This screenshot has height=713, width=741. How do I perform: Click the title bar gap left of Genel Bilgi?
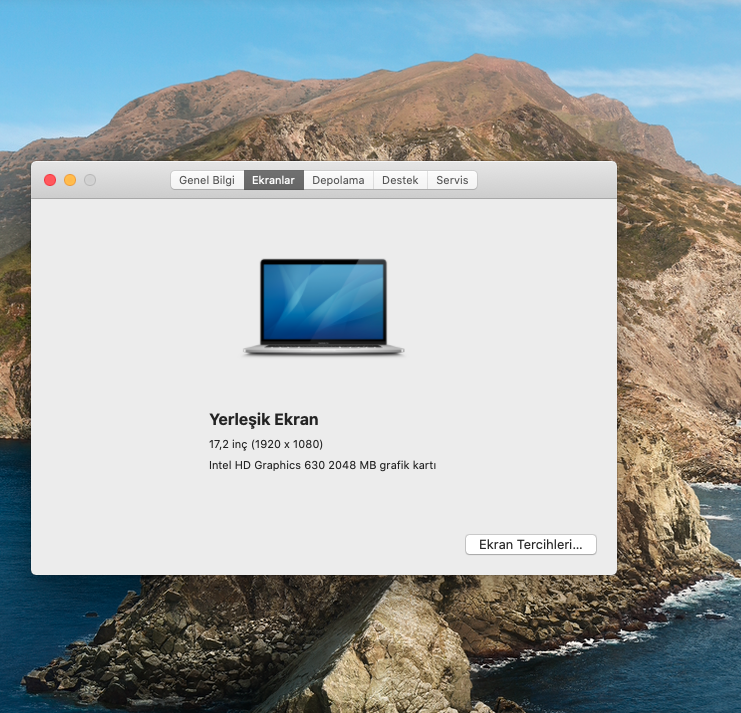point(135,180)
